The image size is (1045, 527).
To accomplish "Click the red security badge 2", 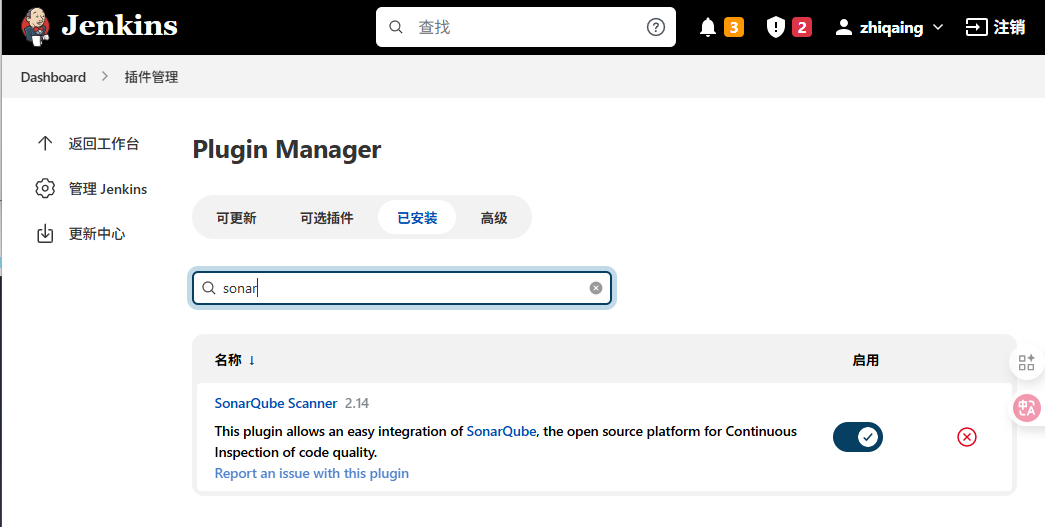I will click(802, 27).
